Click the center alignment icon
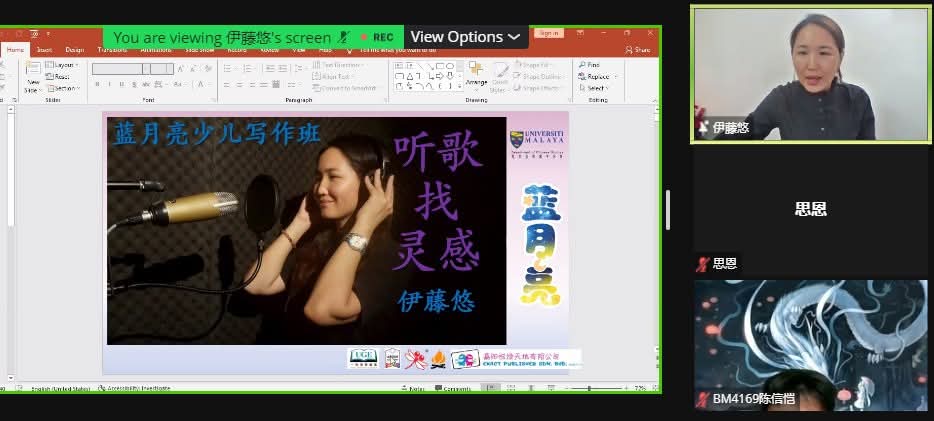Image resolution: width=934 pixels, height=421 pixels. point(239,85)
